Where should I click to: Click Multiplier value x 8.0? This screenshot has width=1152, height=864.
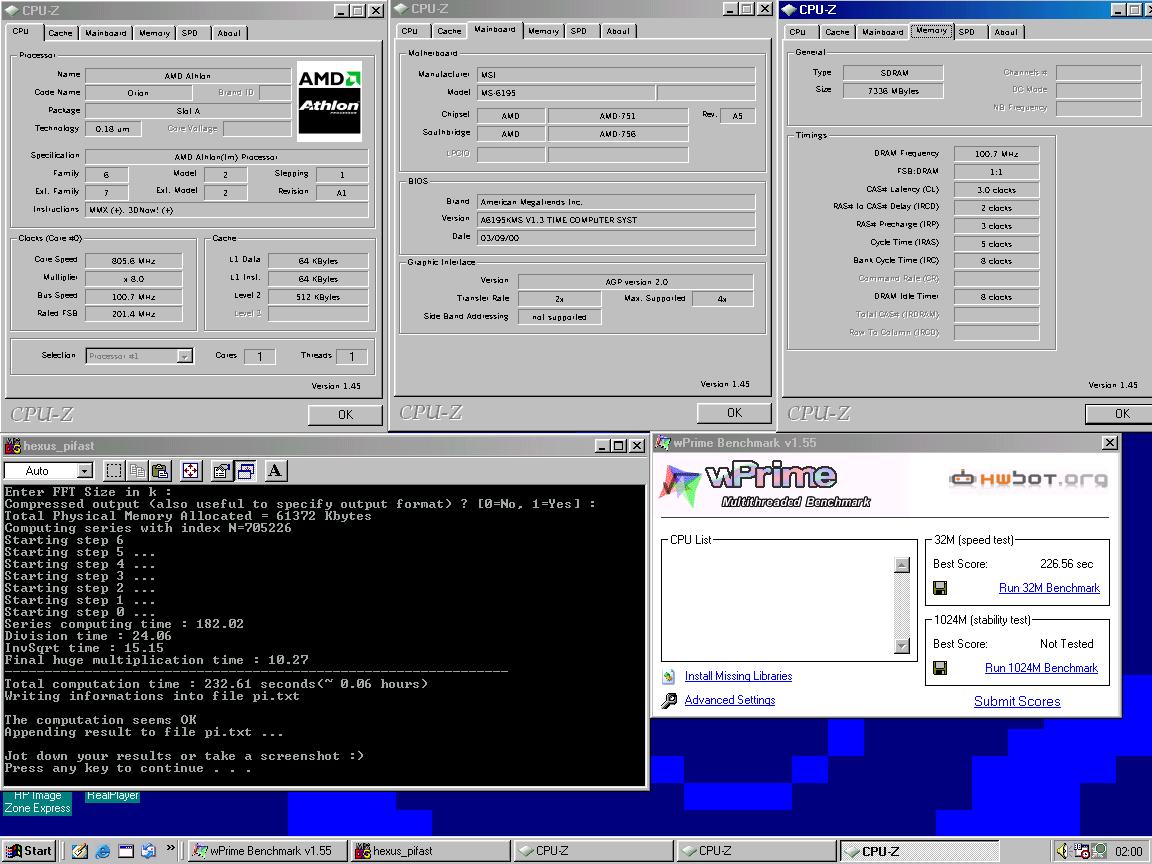pyautogui.click(x=134, y=279)
